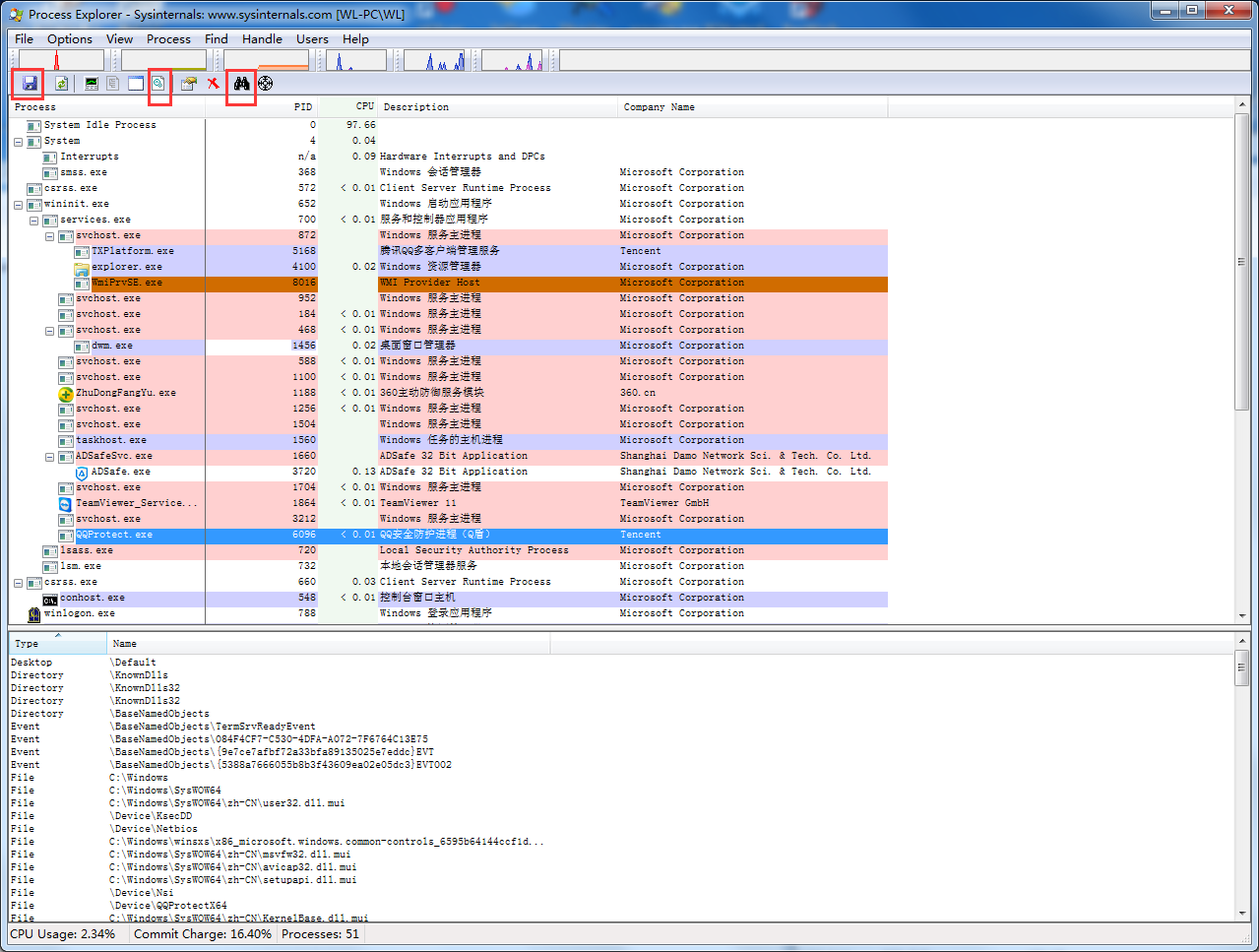1259x952 pixels.
Task: Select the \Device\KsecDD file handle
Action: [x=153, y=816]
